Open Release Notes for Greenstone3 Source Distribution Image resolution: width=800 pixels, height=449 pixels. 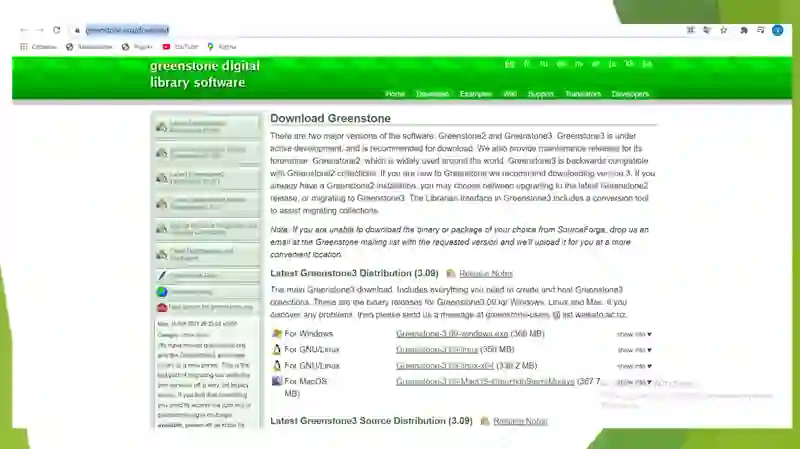520,421
